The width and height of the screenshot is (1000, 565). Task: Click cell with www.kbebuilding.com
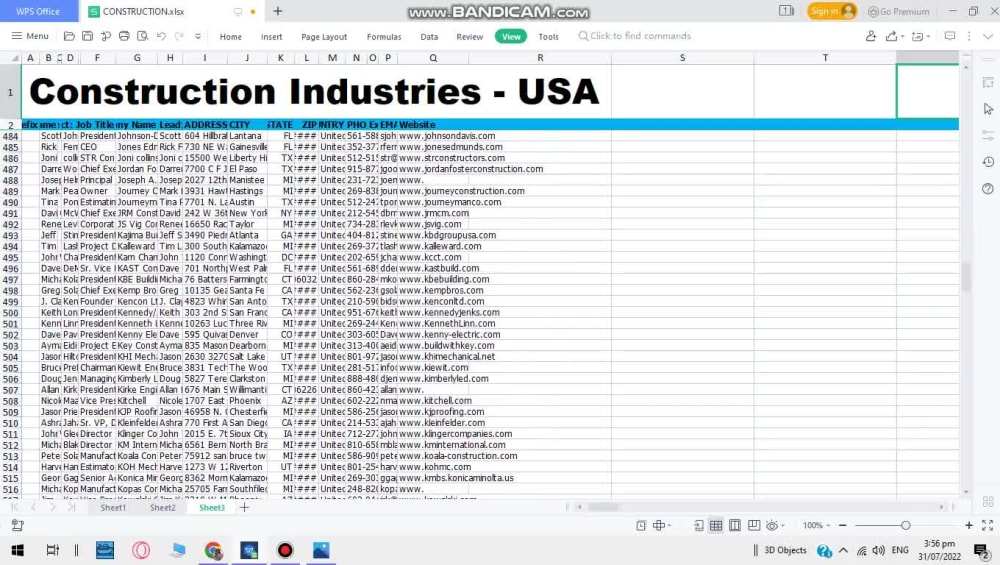coord(445,279)
